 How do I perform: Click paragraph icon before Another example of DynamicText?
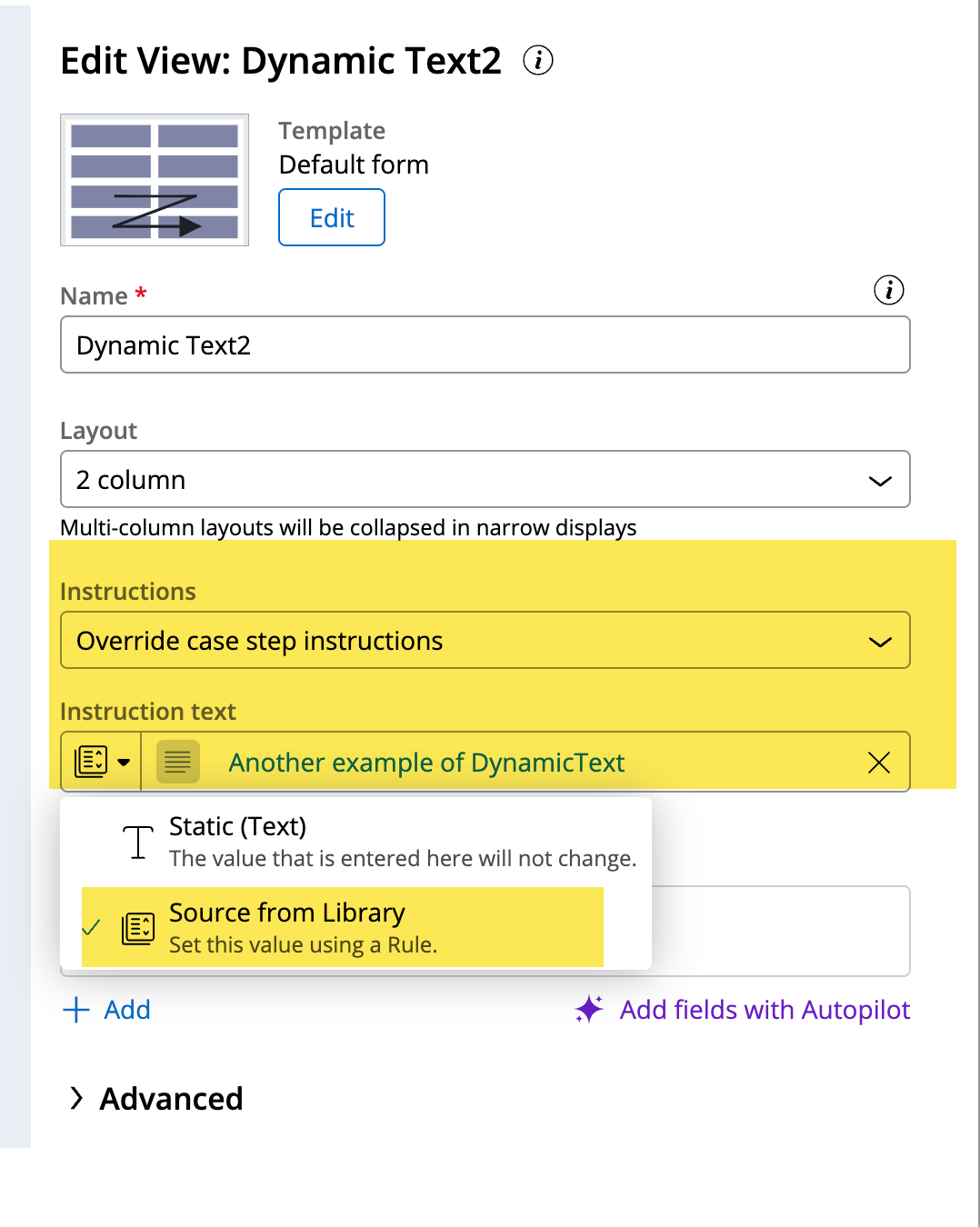pos(177,762)
